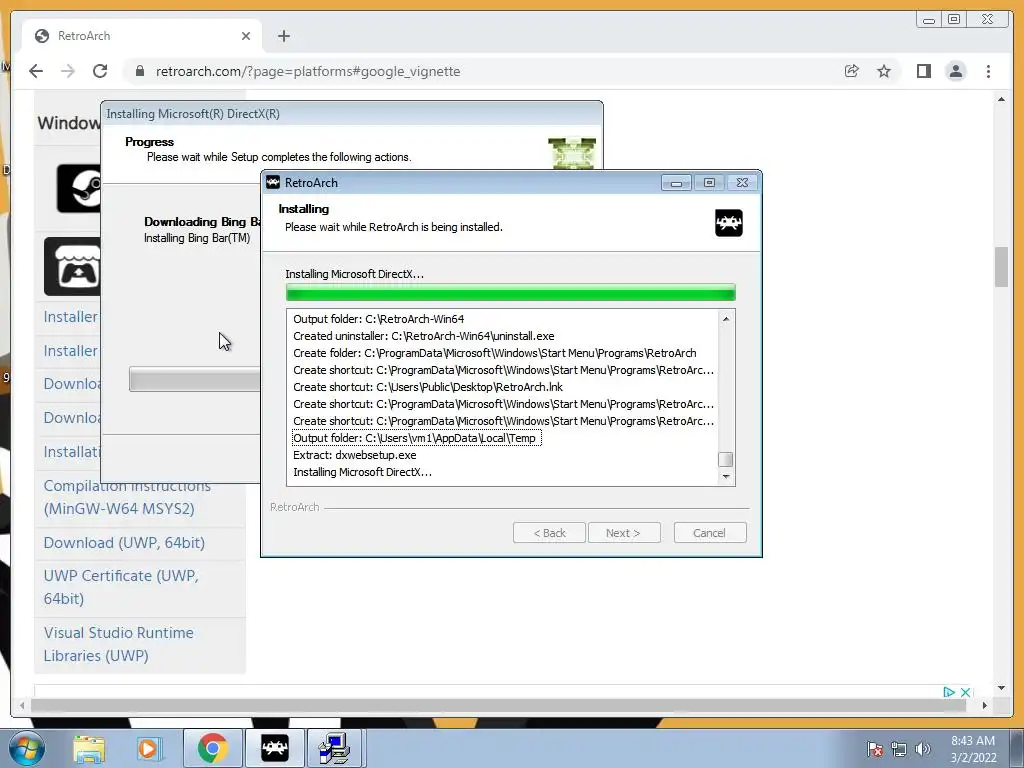The width and height of the screenshot is (1024, 768).
Task: Select log line 'Output folder: C:\RetroArch-Win64'
Action: coord(379,319)
